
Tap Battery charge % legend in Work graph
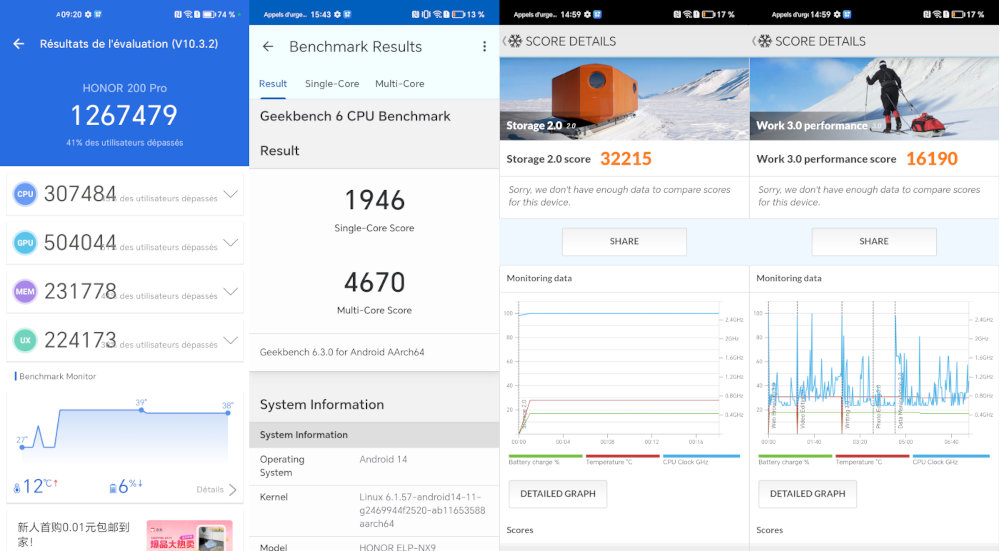(795, 459)
